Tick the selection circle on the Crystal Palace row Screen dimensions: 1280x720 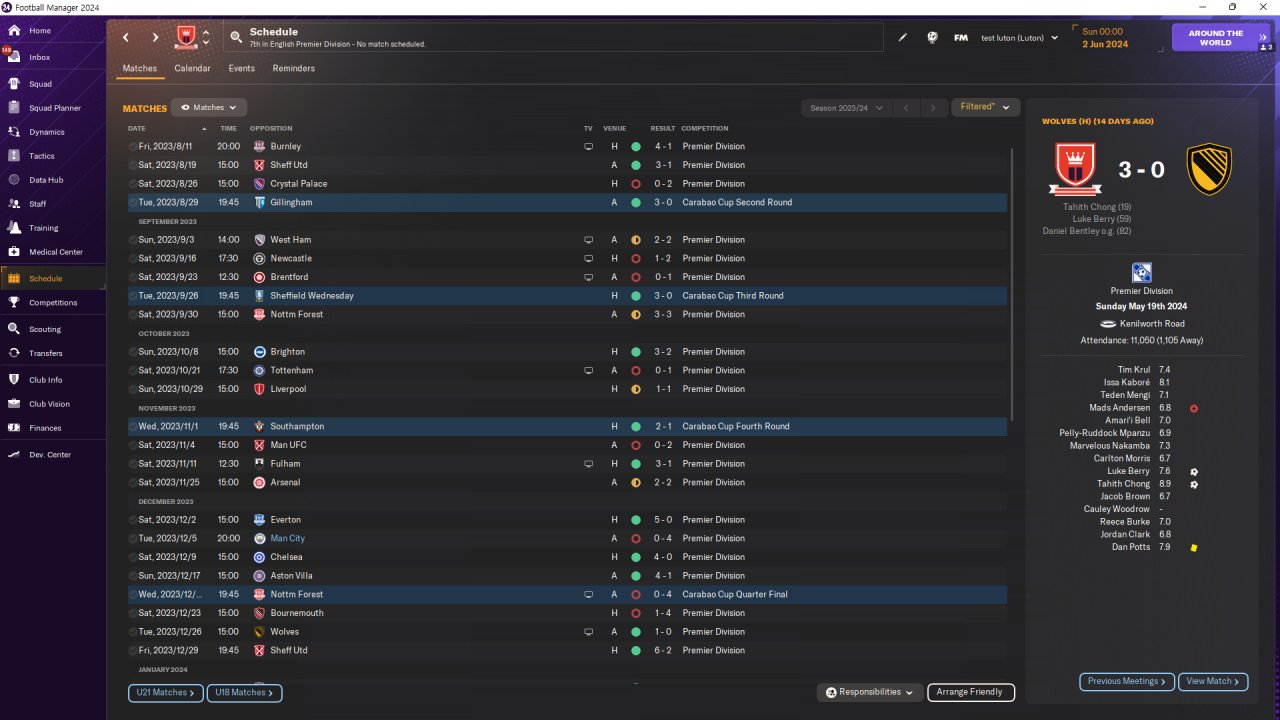click(133, 184)
